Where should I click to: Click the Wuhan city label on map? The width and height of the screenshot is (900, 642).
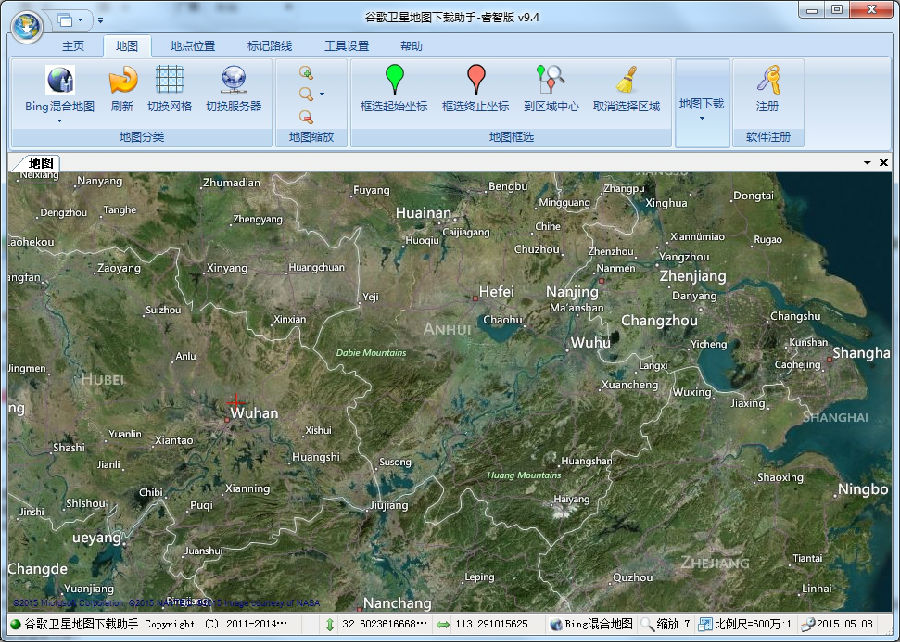254,413
